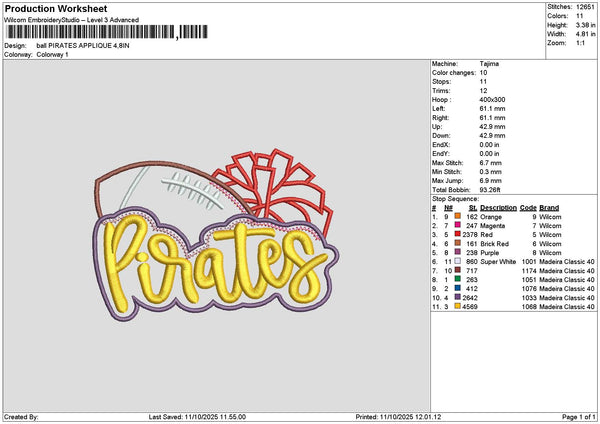Click the Red thread color swatch
Viewport: 600px width, 424px height.
pos(457,234)
